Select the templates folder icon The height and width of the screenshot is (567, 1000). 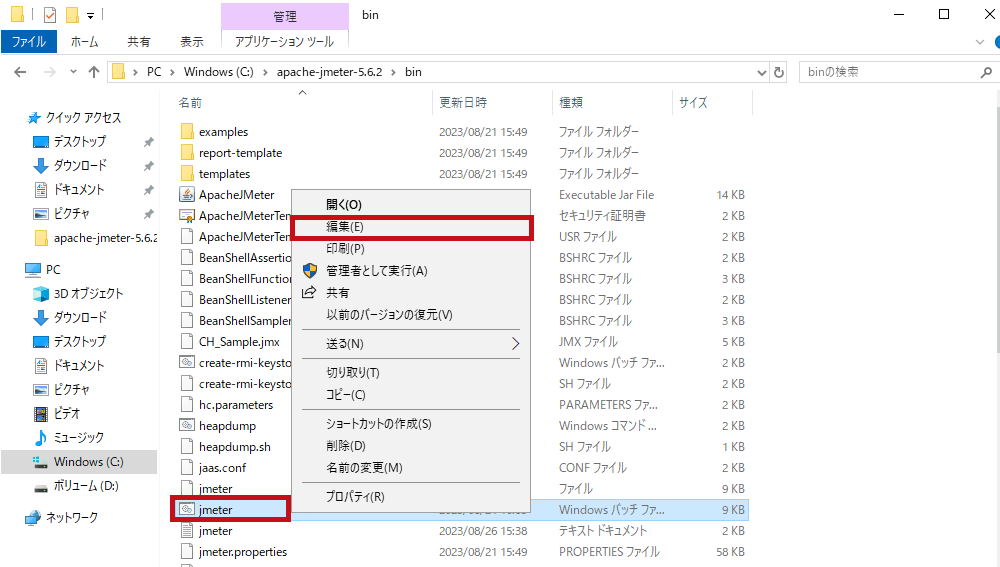click(x=187, y=174)
